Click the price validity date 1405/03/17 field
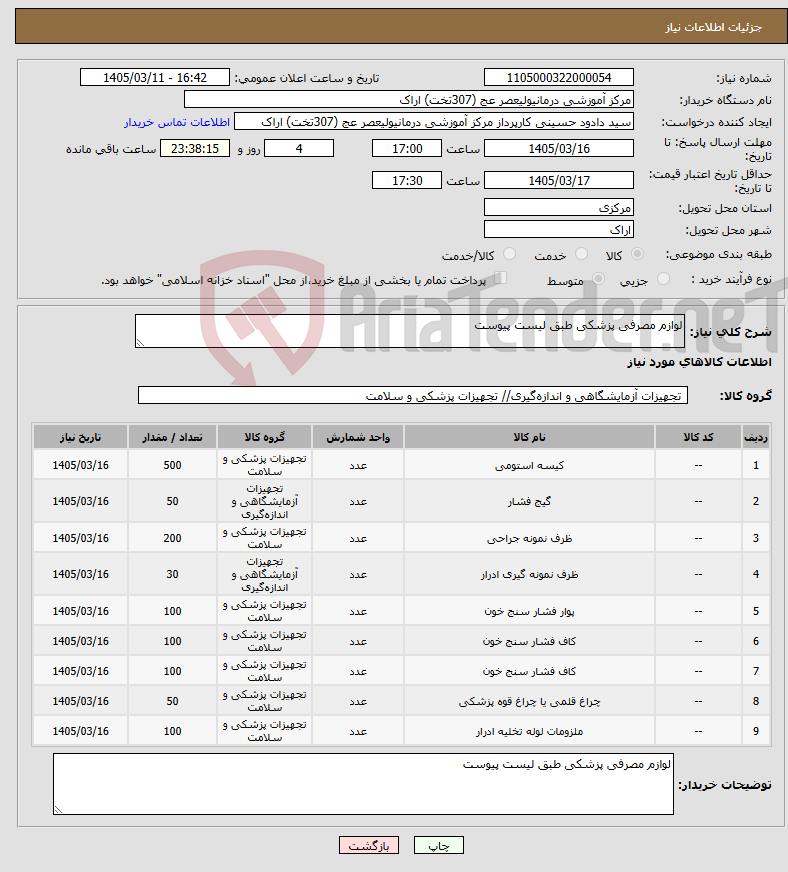The image size is (788, 872). point(559,181)
